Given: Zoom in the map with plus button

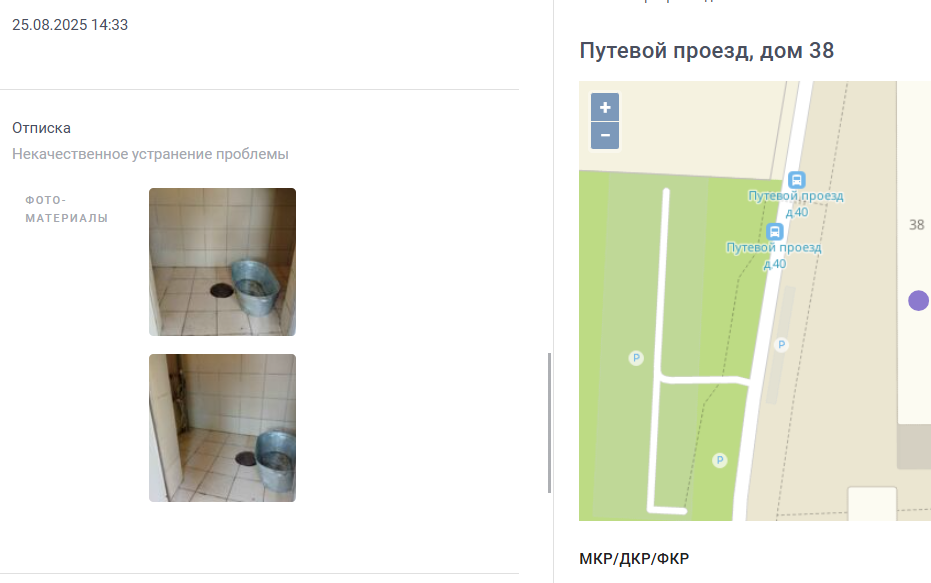Looking at the screenshot, I should point(605,107).
